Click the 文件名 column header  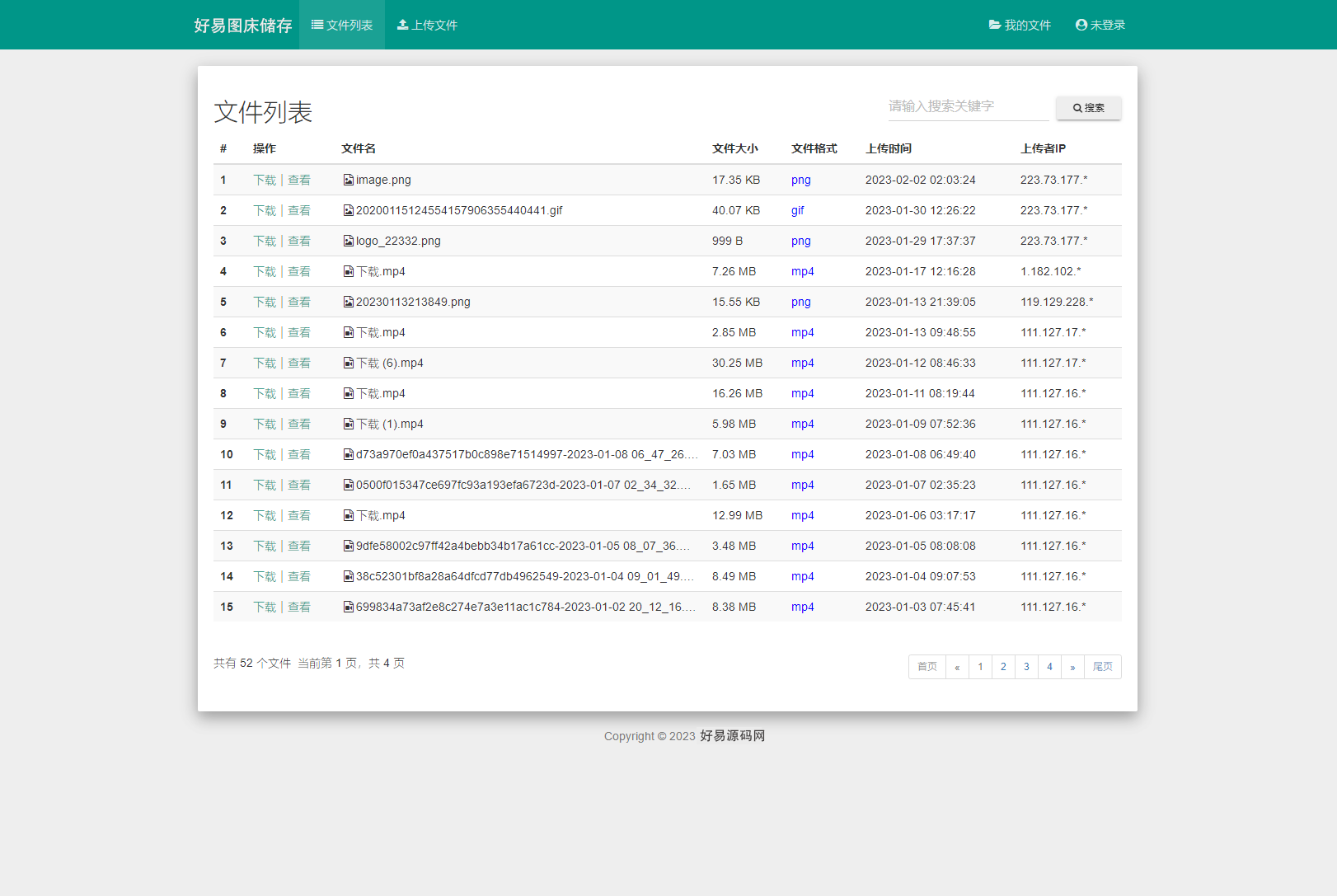359,148
